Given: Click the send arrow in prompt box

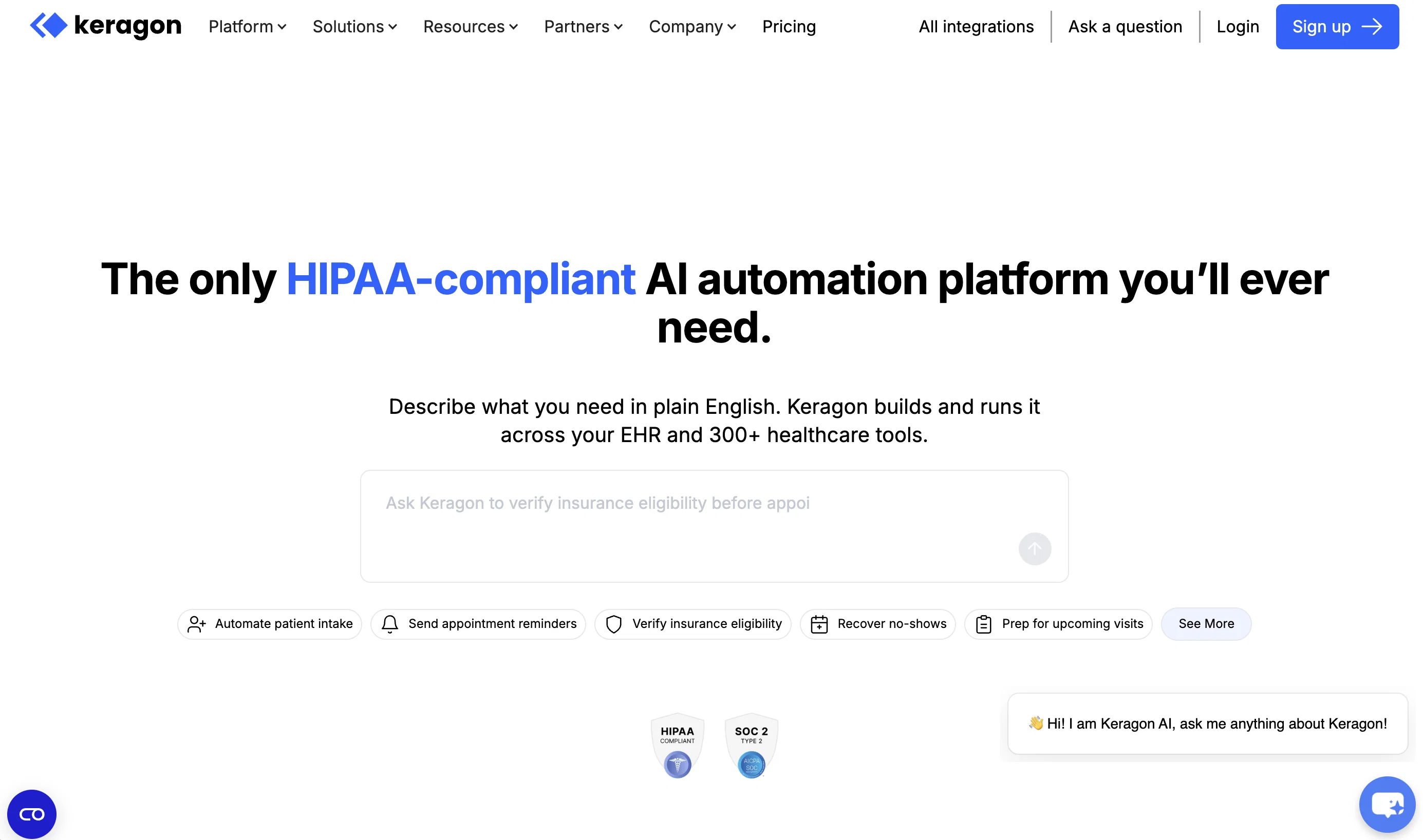Looking at the screenshot, I should [x=1035, y=548].
